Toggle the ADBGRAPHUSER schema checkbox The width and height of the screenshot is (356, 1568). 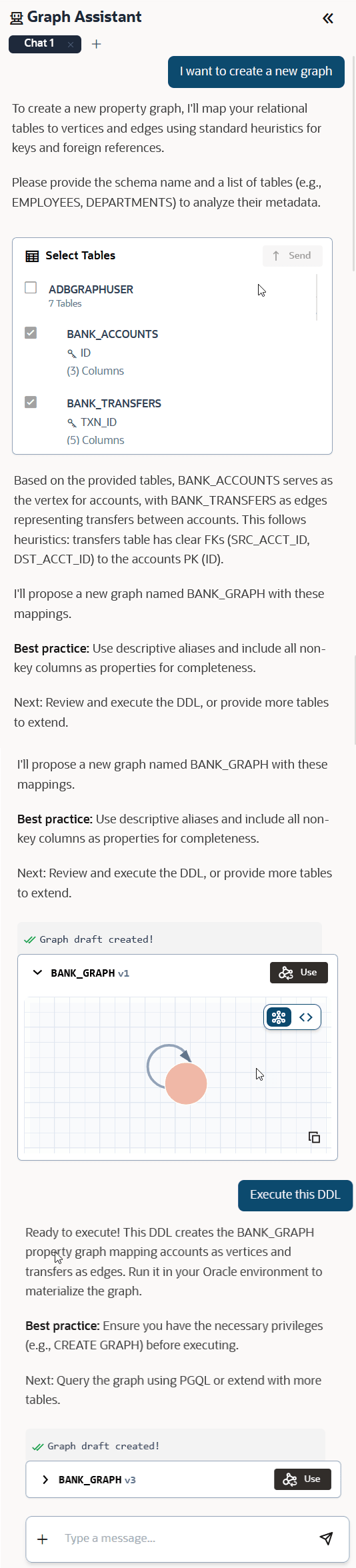click(31, 288)
